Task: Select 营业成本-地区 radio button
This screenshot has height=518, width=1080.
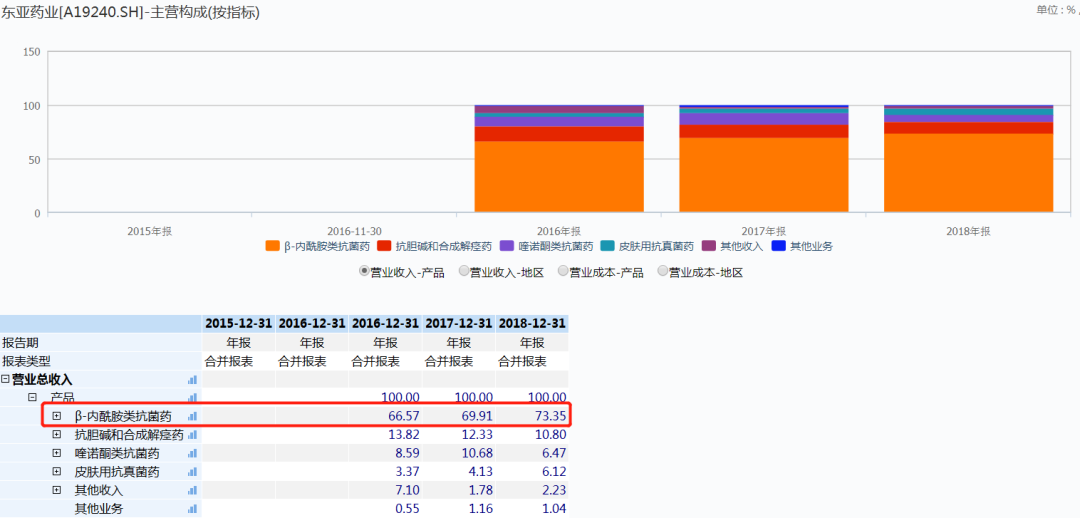Action: (663, 271)
